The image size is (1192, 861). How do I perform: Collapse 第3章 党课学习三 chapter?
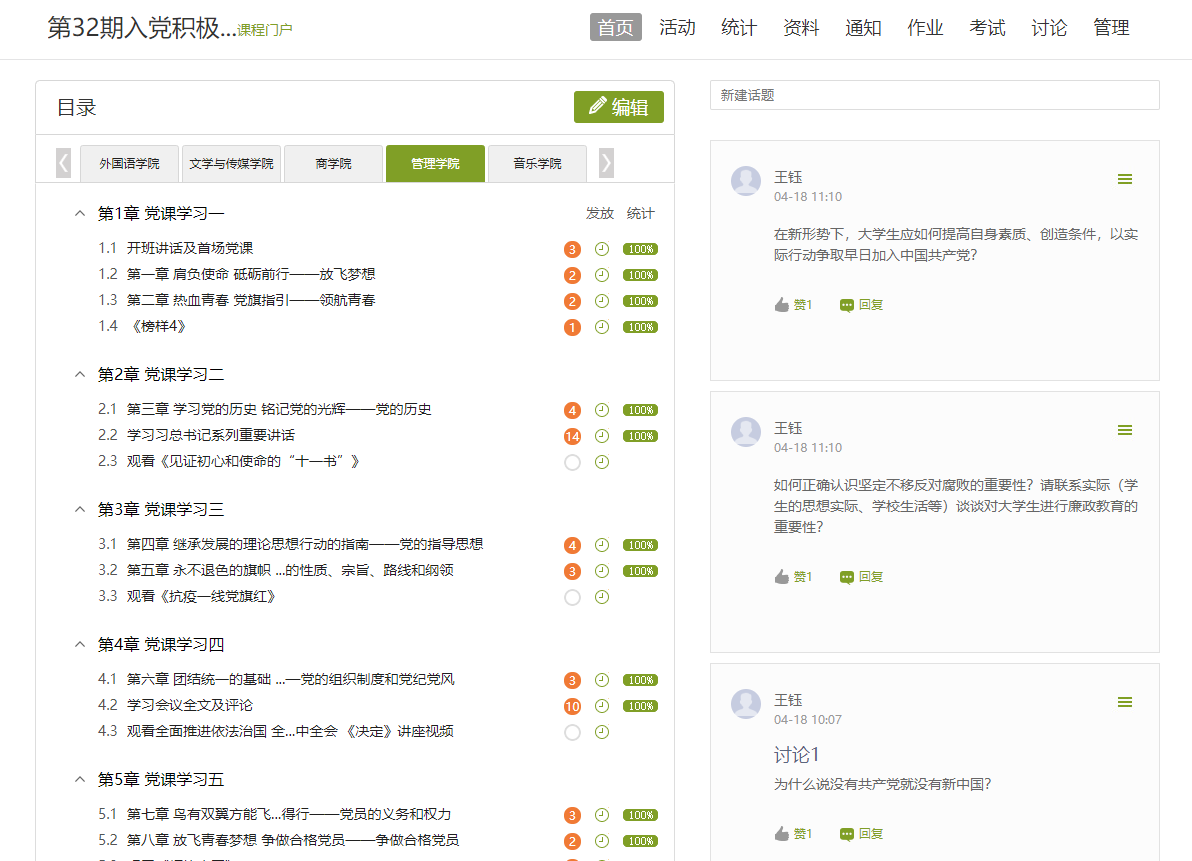[x=80, y=509]
